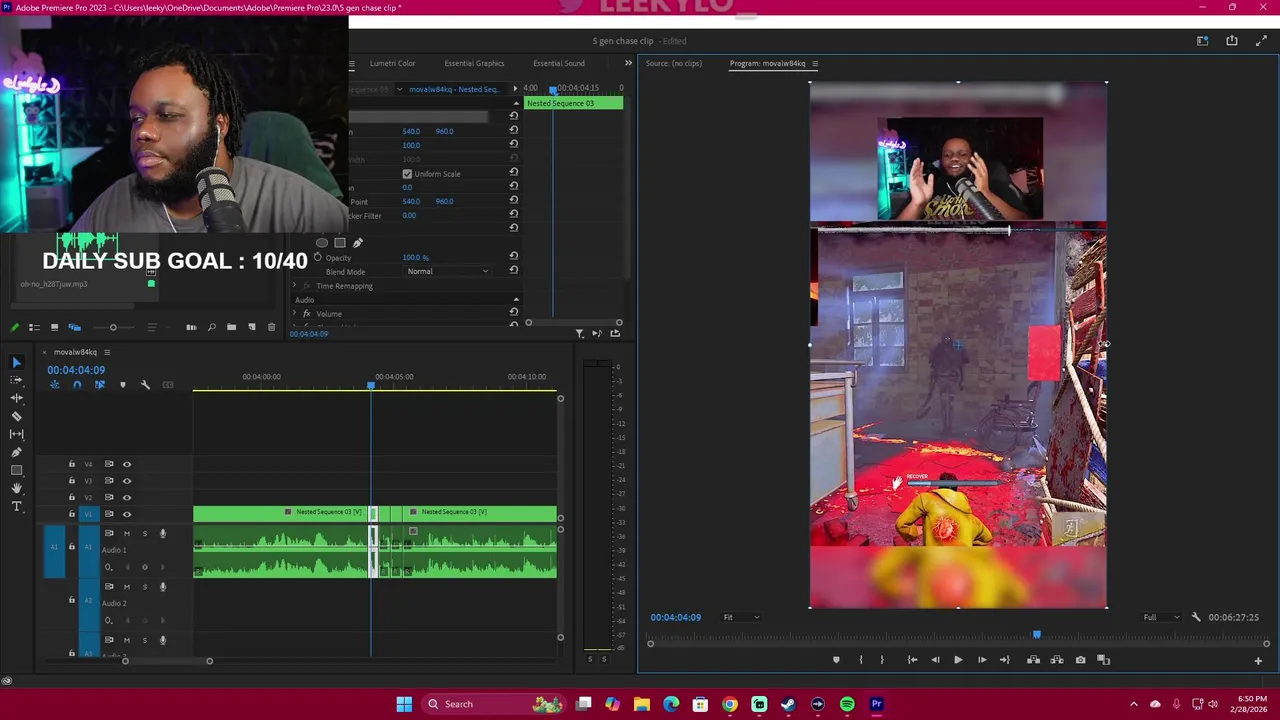Reset the Opacity parameter
The image size is (1280, 720).
coord(514,257)
